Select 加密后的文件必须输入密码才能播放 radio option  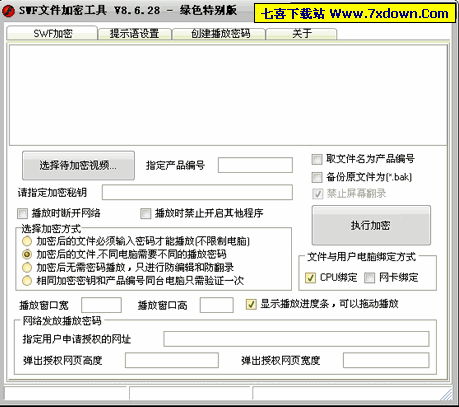27,241
